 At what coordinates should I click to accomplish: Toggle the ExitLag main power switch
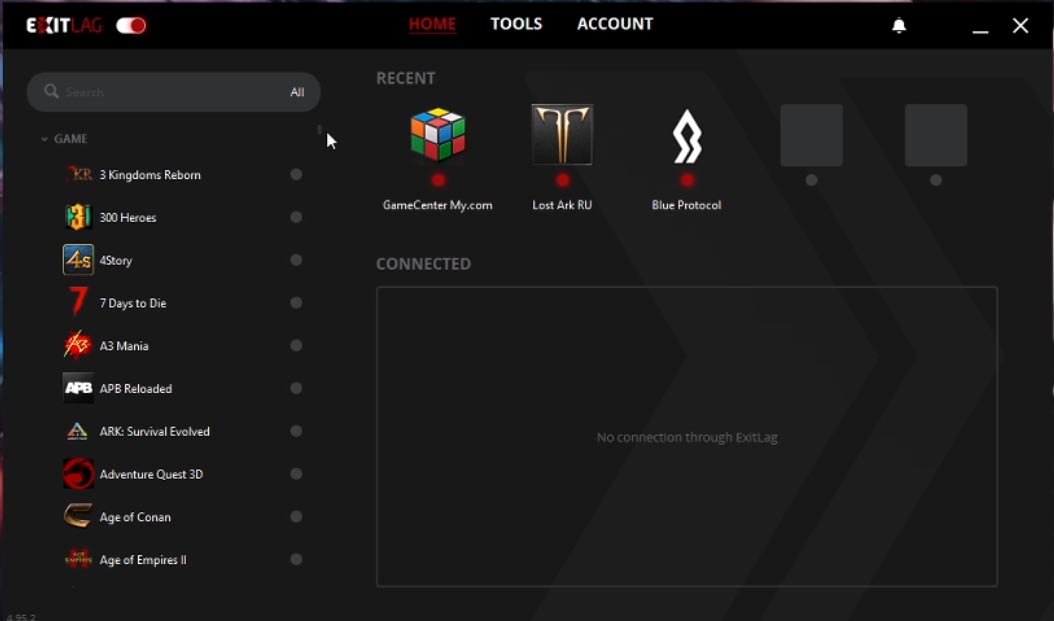(x=131, y=26)
